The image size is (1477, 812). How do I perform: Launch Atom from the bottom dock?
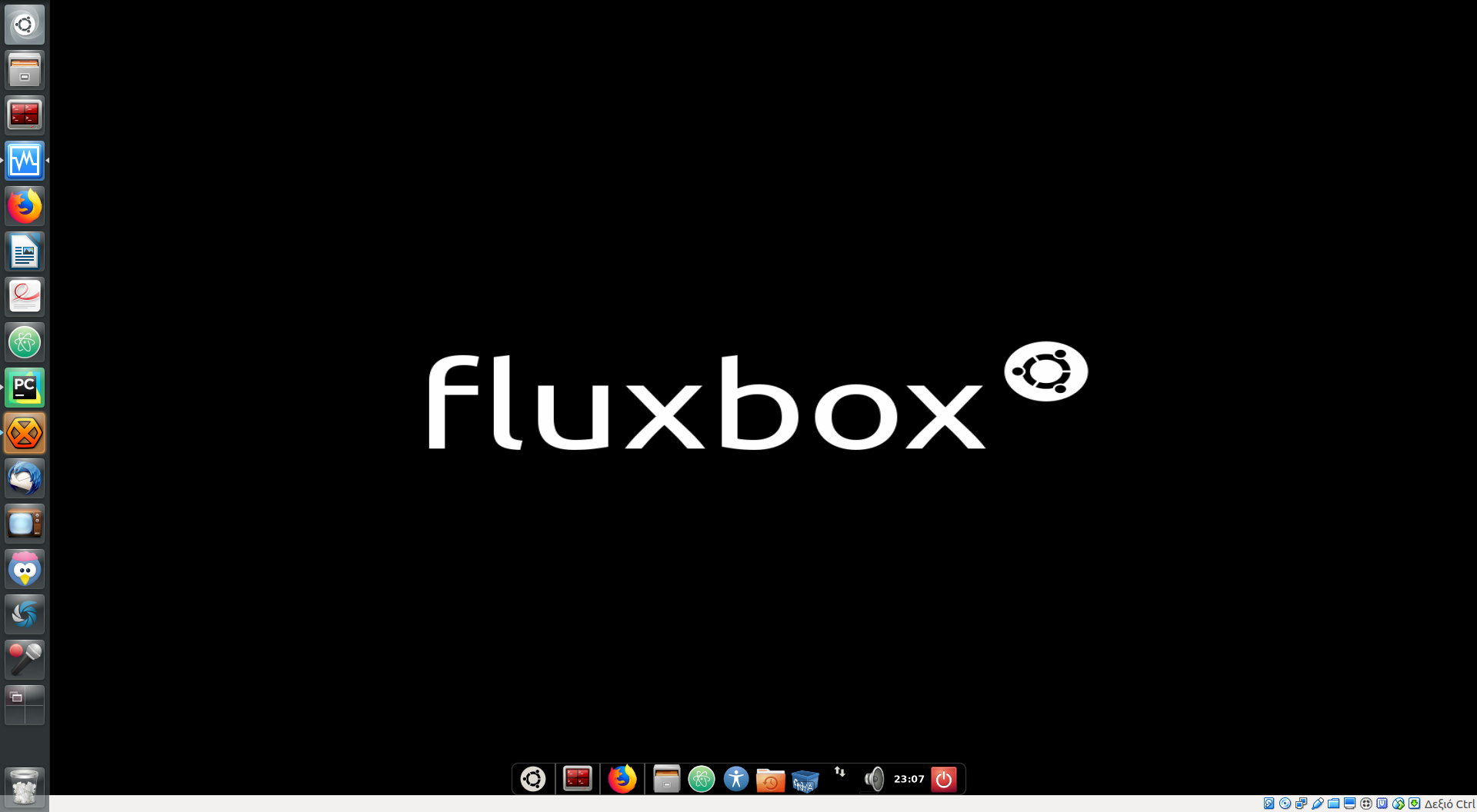tap(702, 779)
